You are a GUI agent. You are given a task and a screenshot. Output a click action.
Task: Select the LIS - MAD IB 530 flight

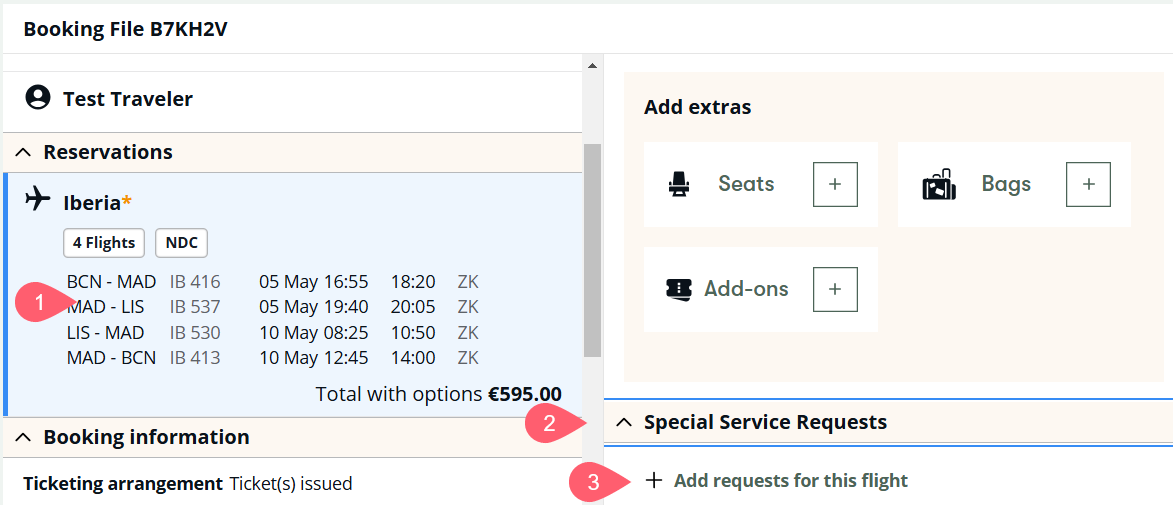[x=145, y=333]
